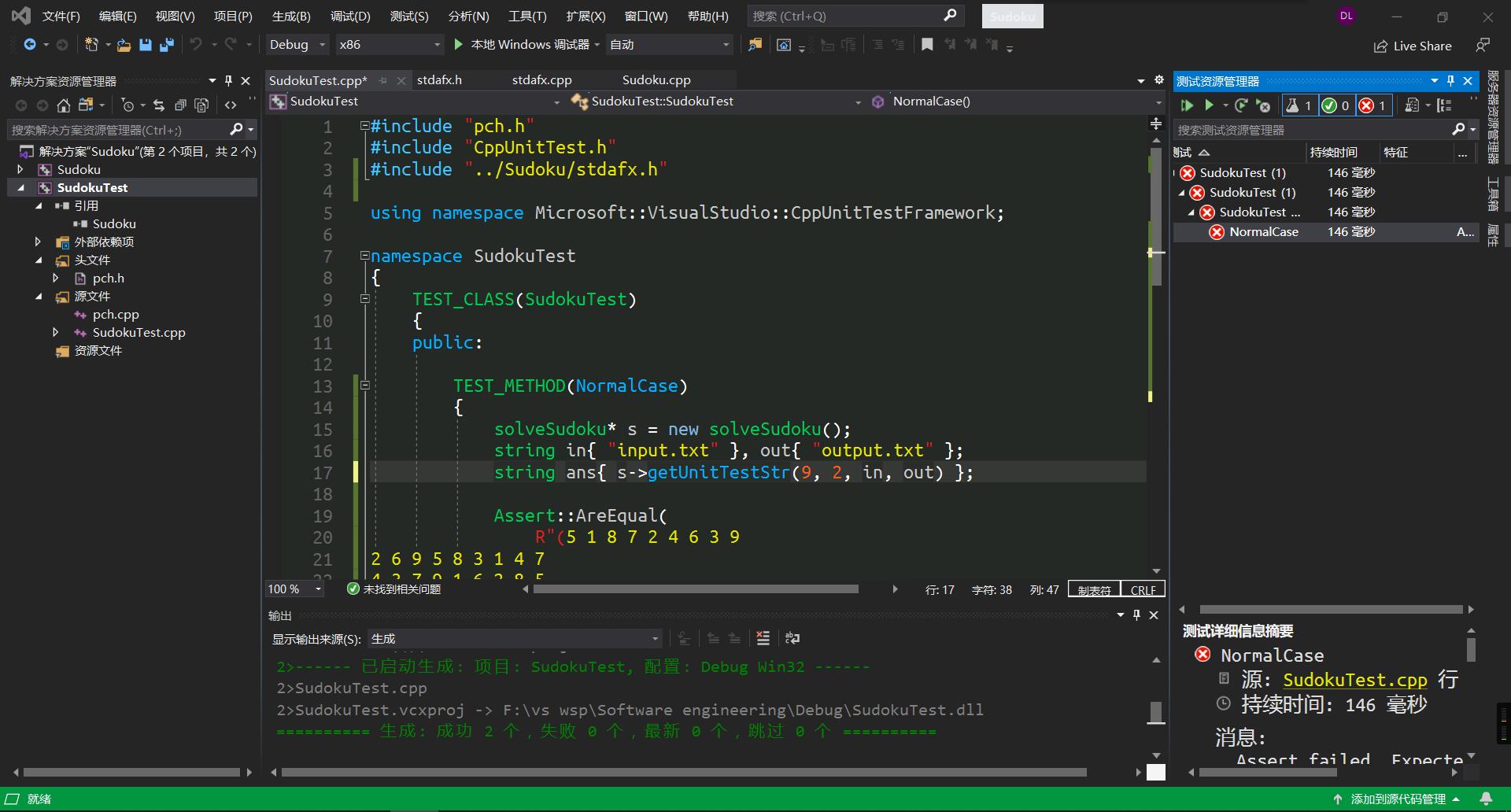
Task: Click the notification bell in status bar
Action: point(1486,799)
